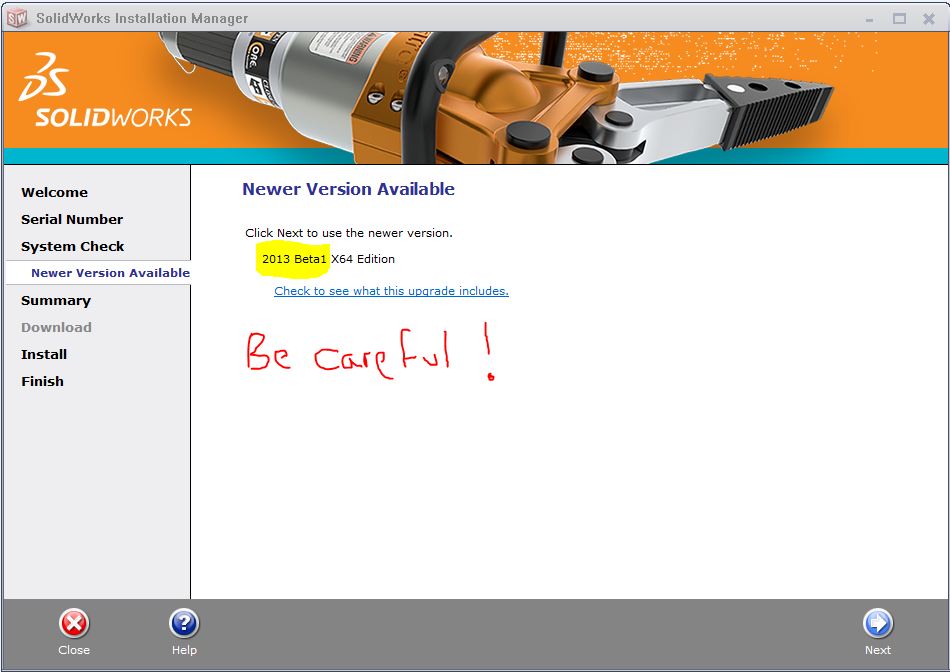Click the SolidWorks title bar app icon
Screen dimensions: 950x672
17,18
